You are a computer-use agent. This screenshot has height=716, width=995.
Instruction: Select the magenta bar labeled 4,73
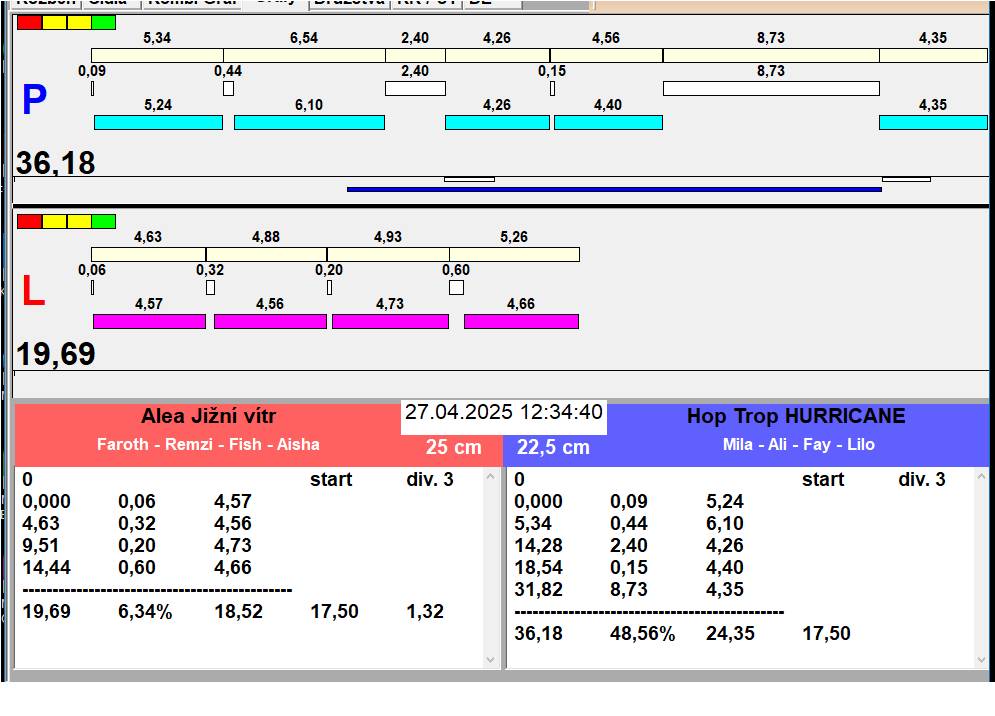390,321
